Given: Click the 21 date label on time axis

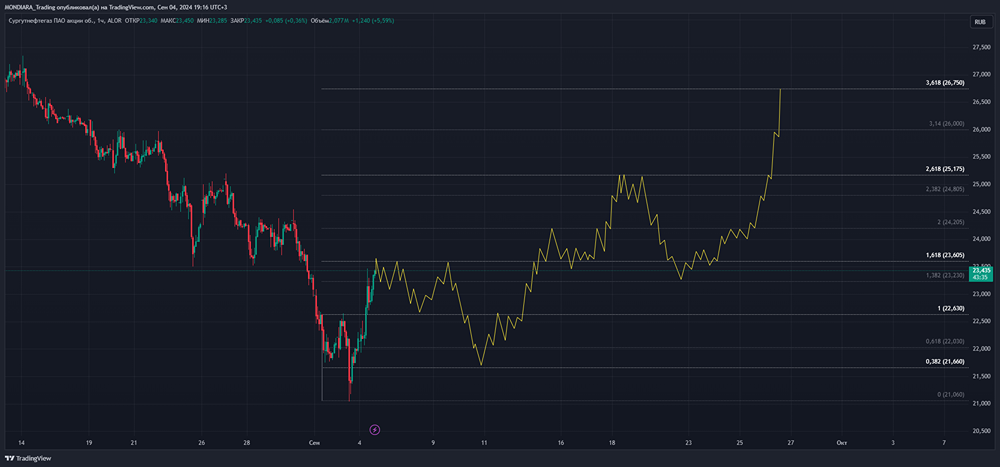Looking at the screenshot, I should coord(133,443).
